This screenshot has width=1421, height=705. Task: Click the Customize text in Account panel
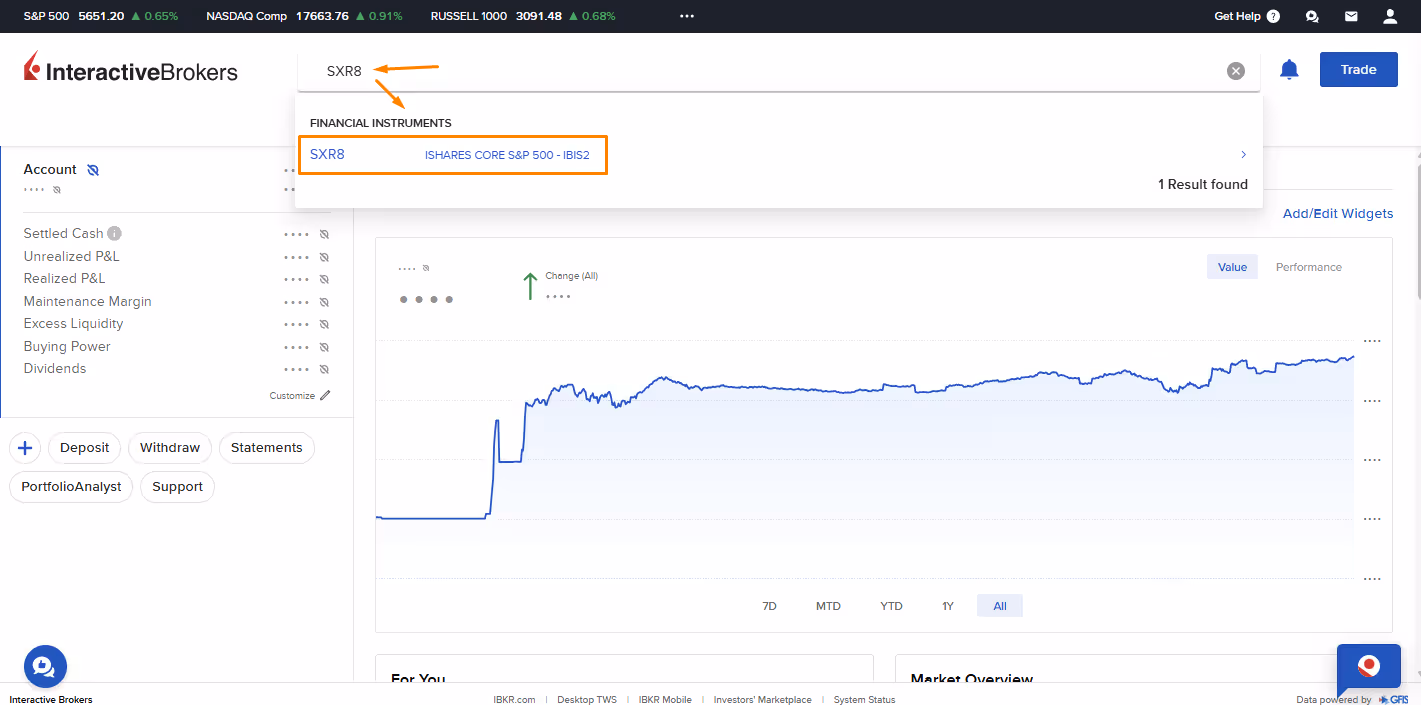pos(292,396)
